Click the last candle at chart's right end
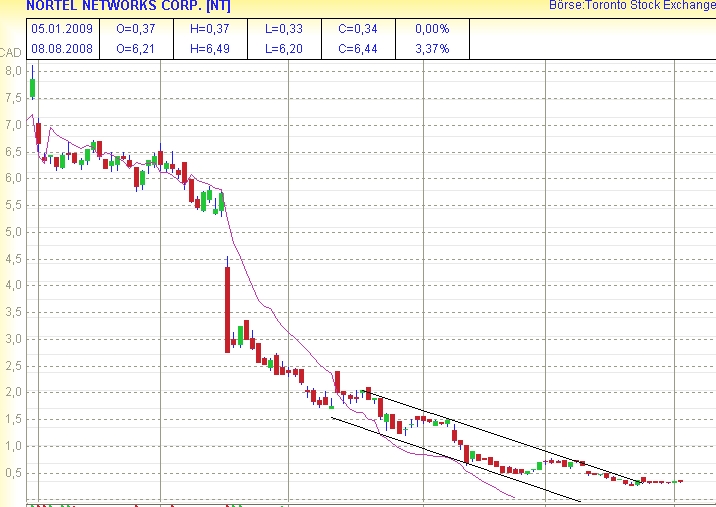The image size is (716, 507). point(680,481)
